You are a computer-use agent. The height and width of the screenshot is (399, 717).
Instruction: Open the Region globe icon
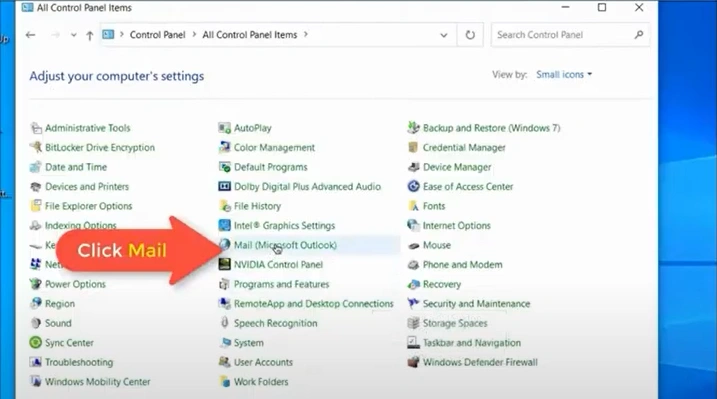(x=36, y=303)
